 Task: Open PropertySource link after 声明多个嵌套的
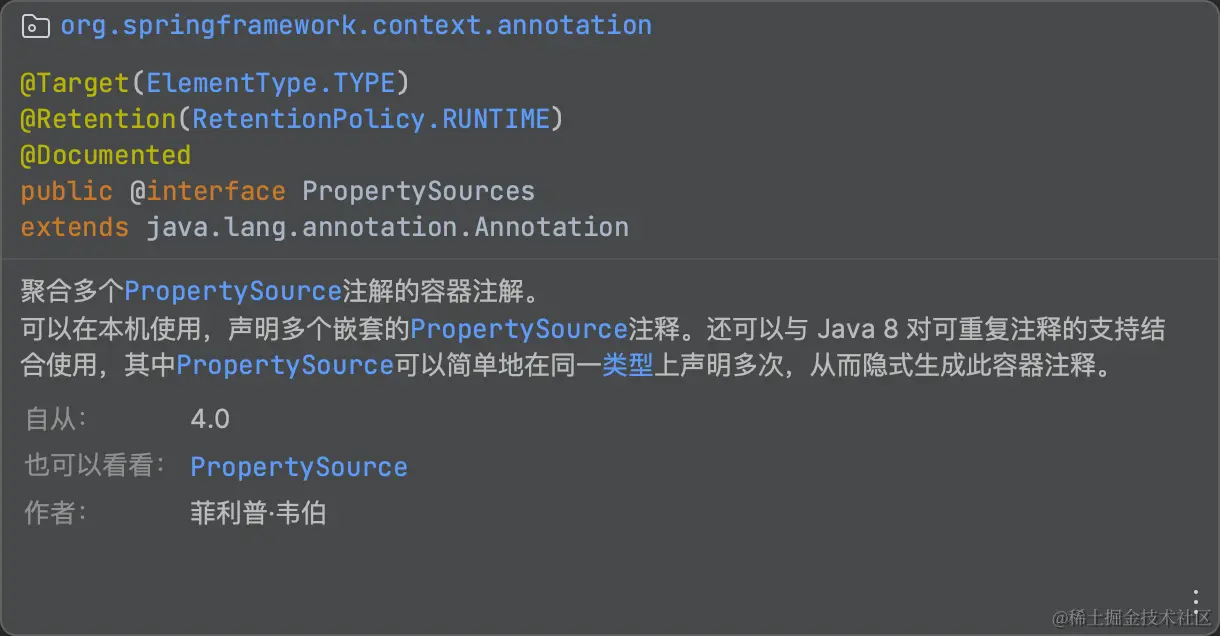coord(518,329)
